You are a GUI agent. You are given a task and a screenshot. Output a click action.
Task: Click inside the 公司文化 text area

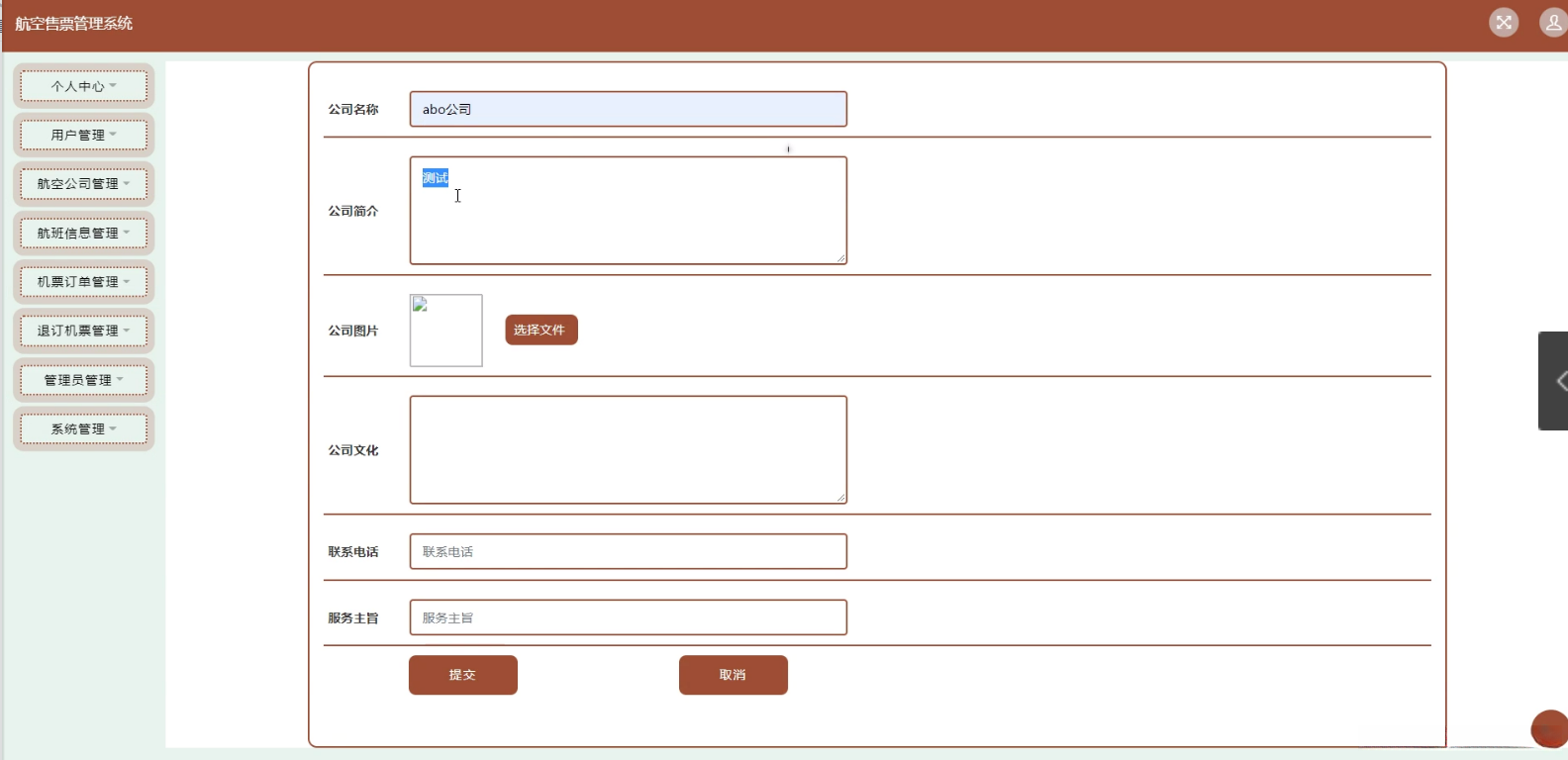pos(629,450)
